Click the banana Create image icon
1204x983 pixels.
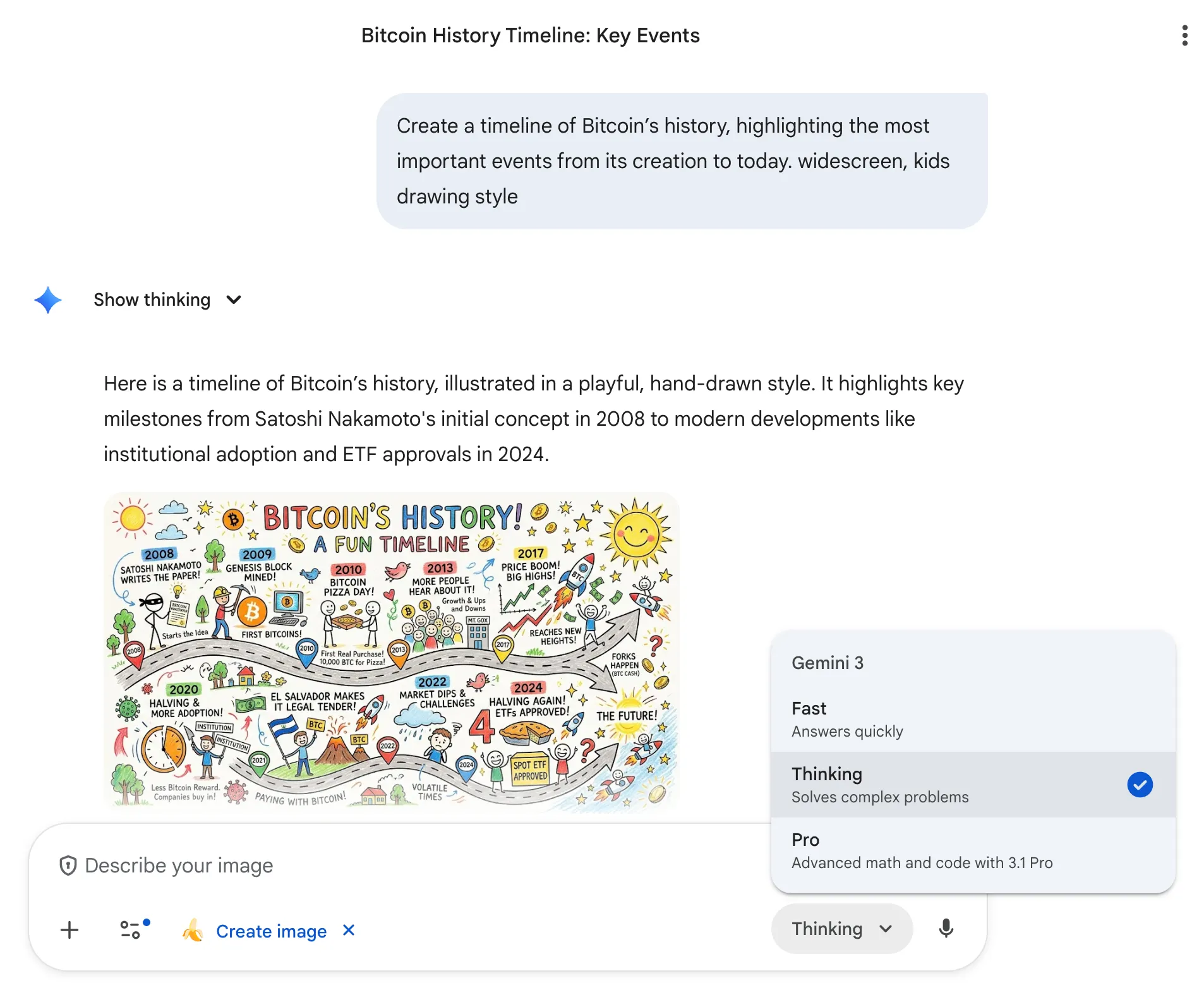pyautogui.click(x=193, y=931)
